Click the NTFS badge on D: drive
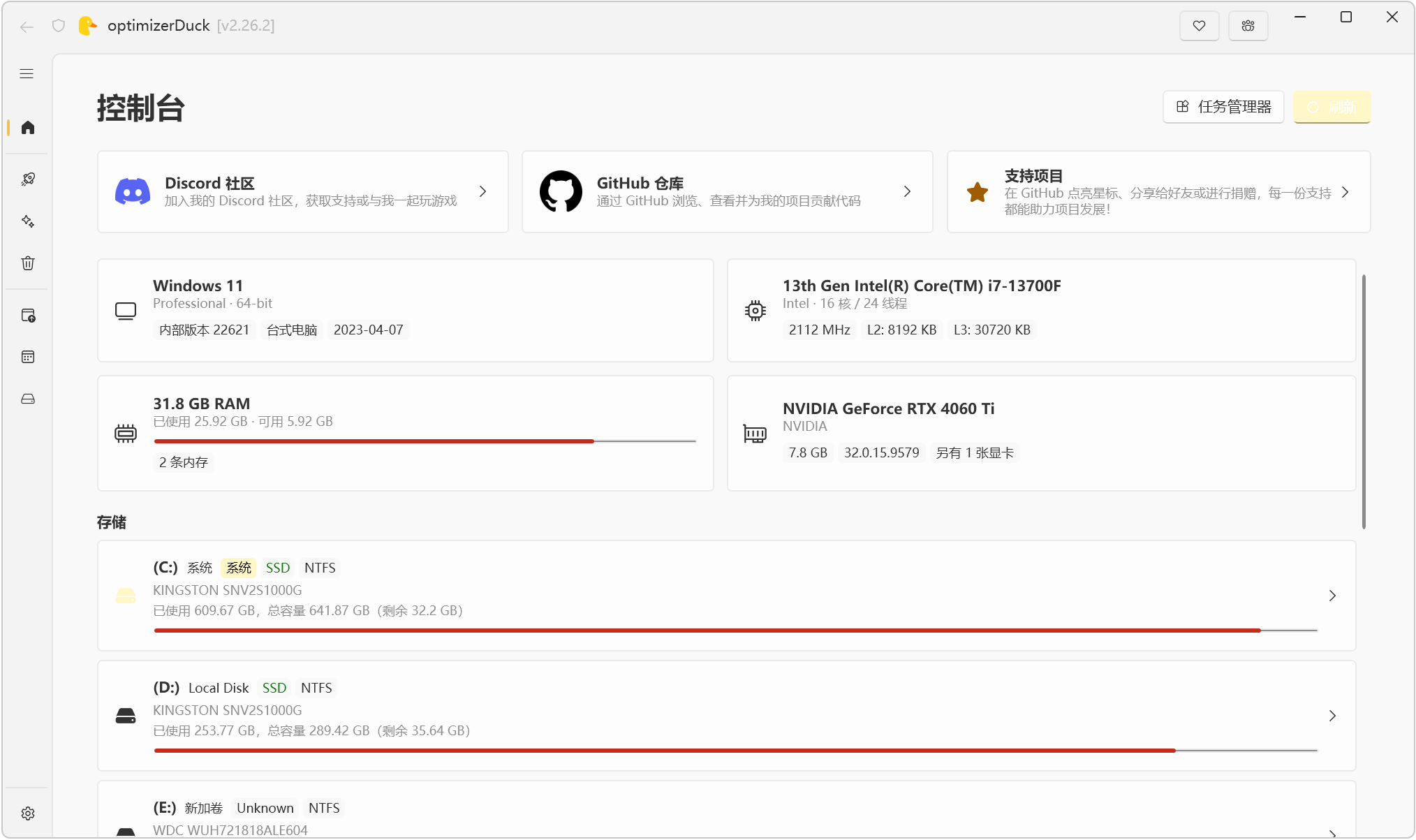Viewport: 1416px width, 840px height. click(x=316, y=688)
